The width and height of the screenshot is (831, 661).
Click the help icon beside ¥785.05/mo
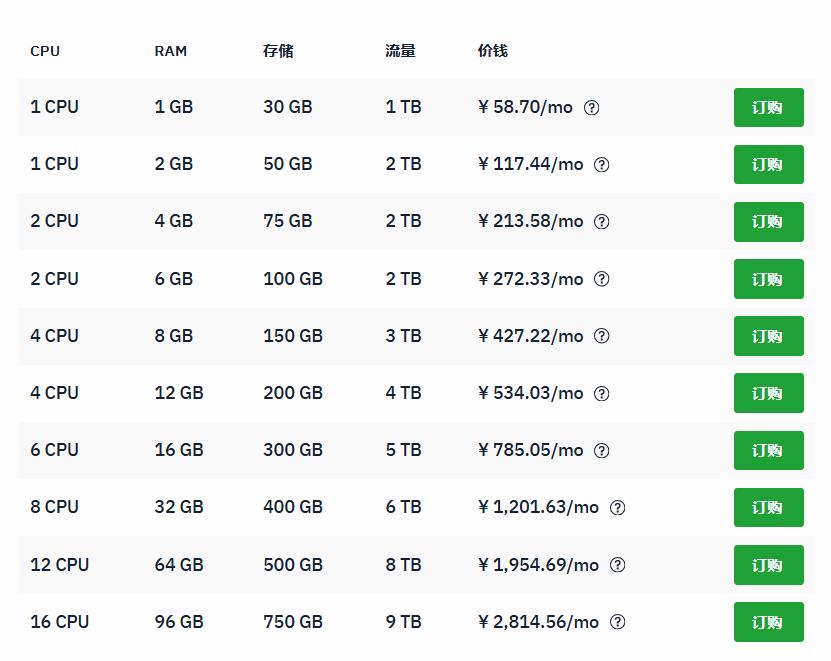click(x=601, y=450)
